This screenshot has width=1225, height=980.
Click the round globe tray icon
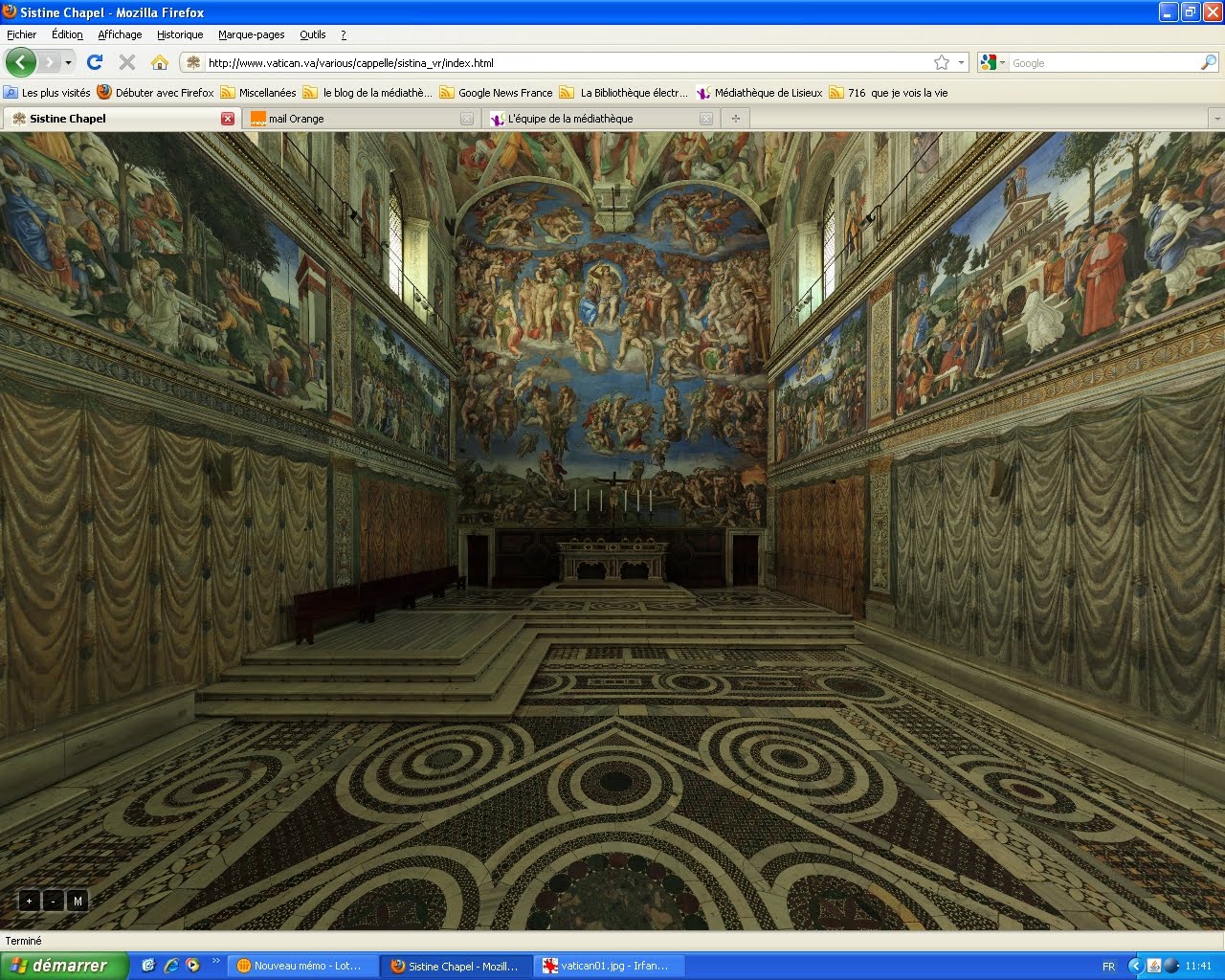click(x=1171, y=966)
